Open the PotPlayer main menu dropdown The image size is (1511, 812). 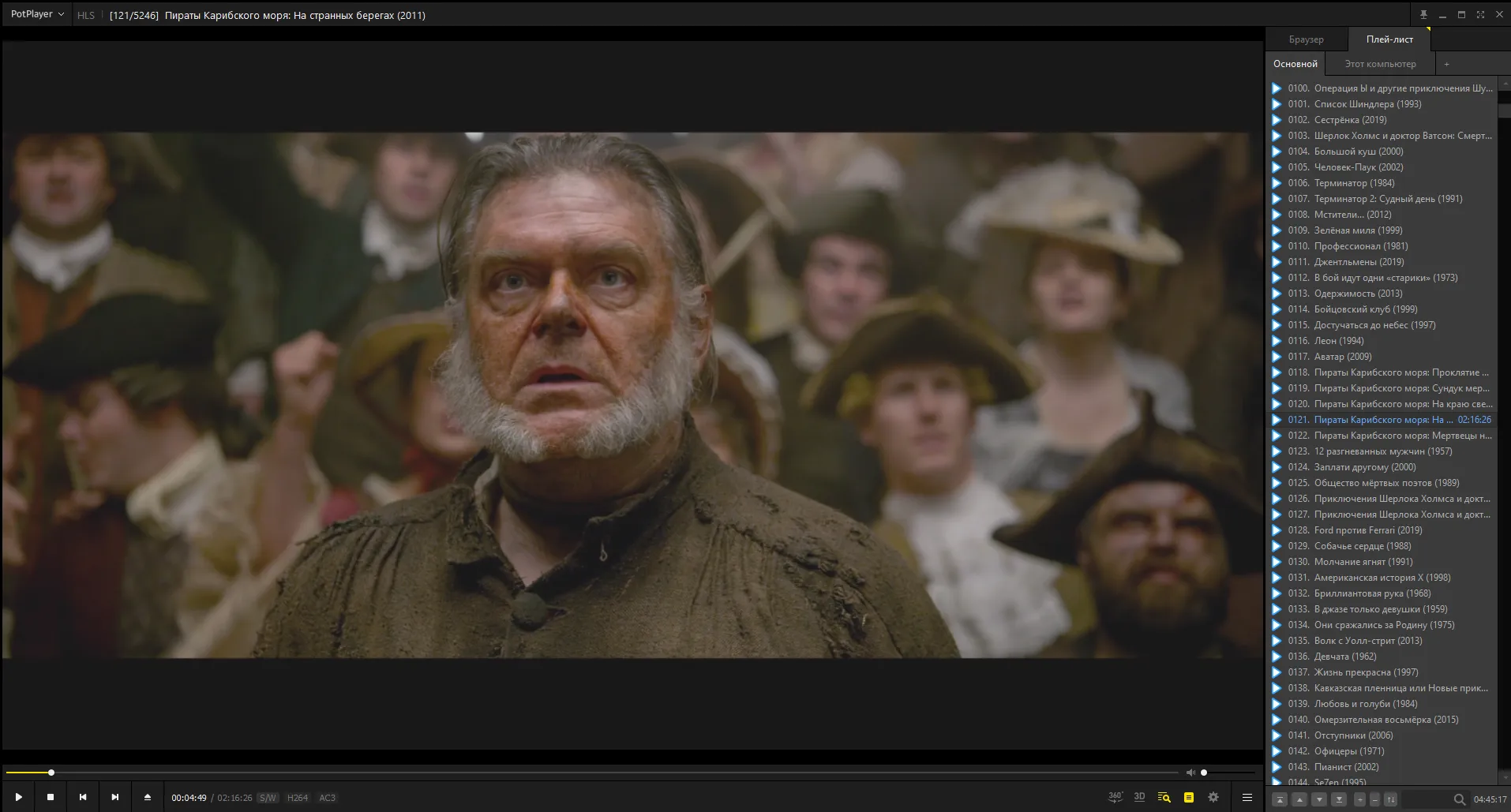[37, 14]
